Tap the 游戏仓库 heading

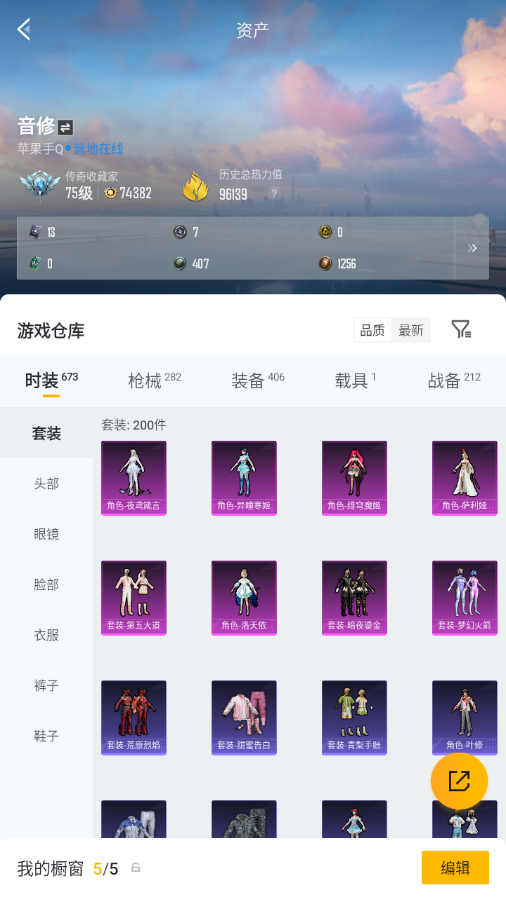coord(51,331)
